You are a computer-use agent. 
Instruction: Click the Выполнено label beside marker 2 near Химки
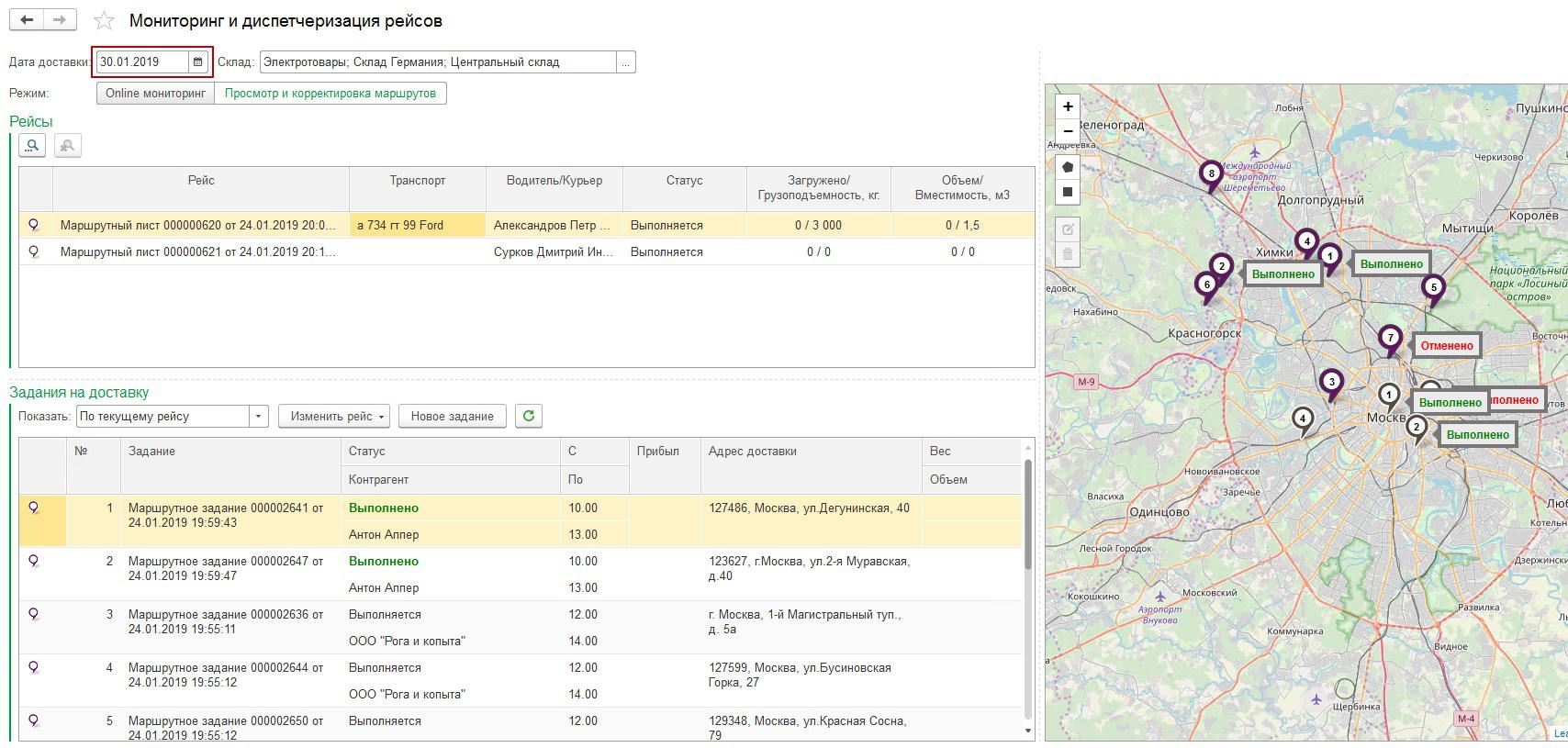point(1283,274)
